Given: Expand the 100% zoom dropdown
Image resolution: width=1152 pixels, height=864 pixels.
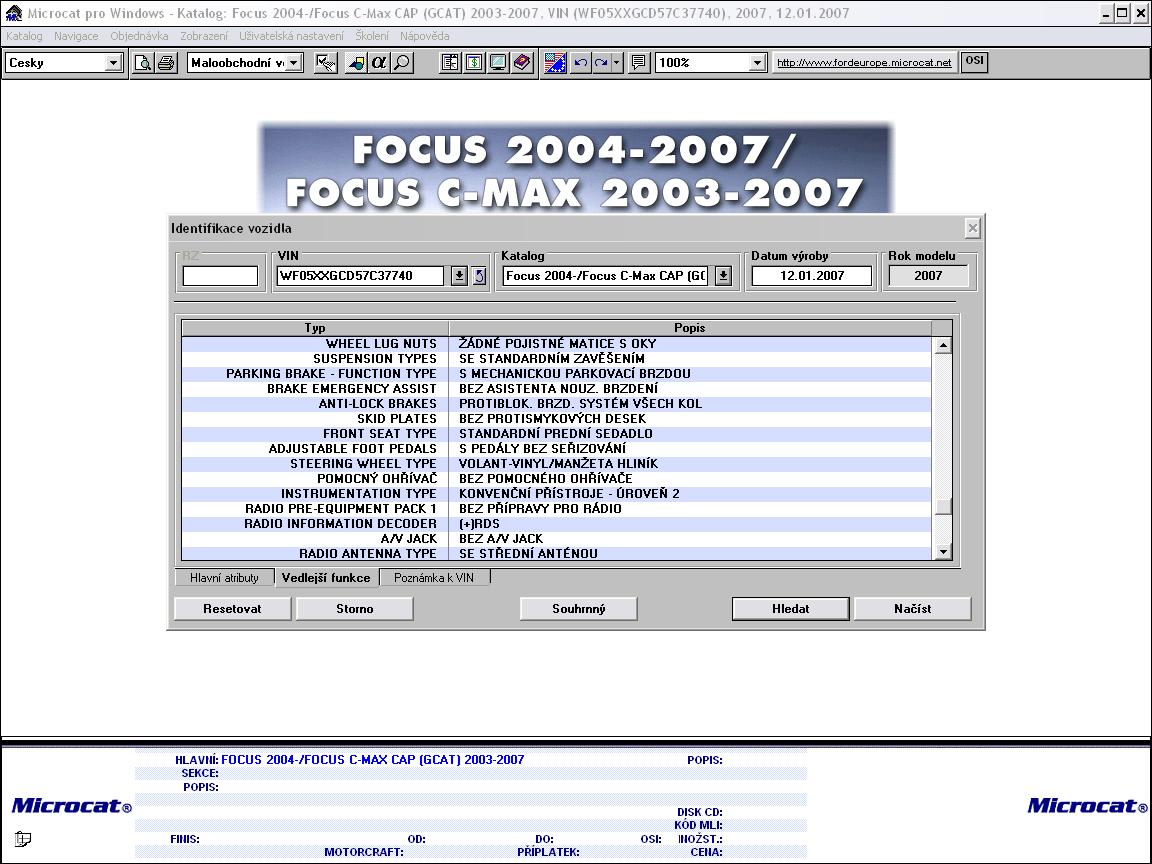Looking at the screenshot, I should click(x=757, y=63).
